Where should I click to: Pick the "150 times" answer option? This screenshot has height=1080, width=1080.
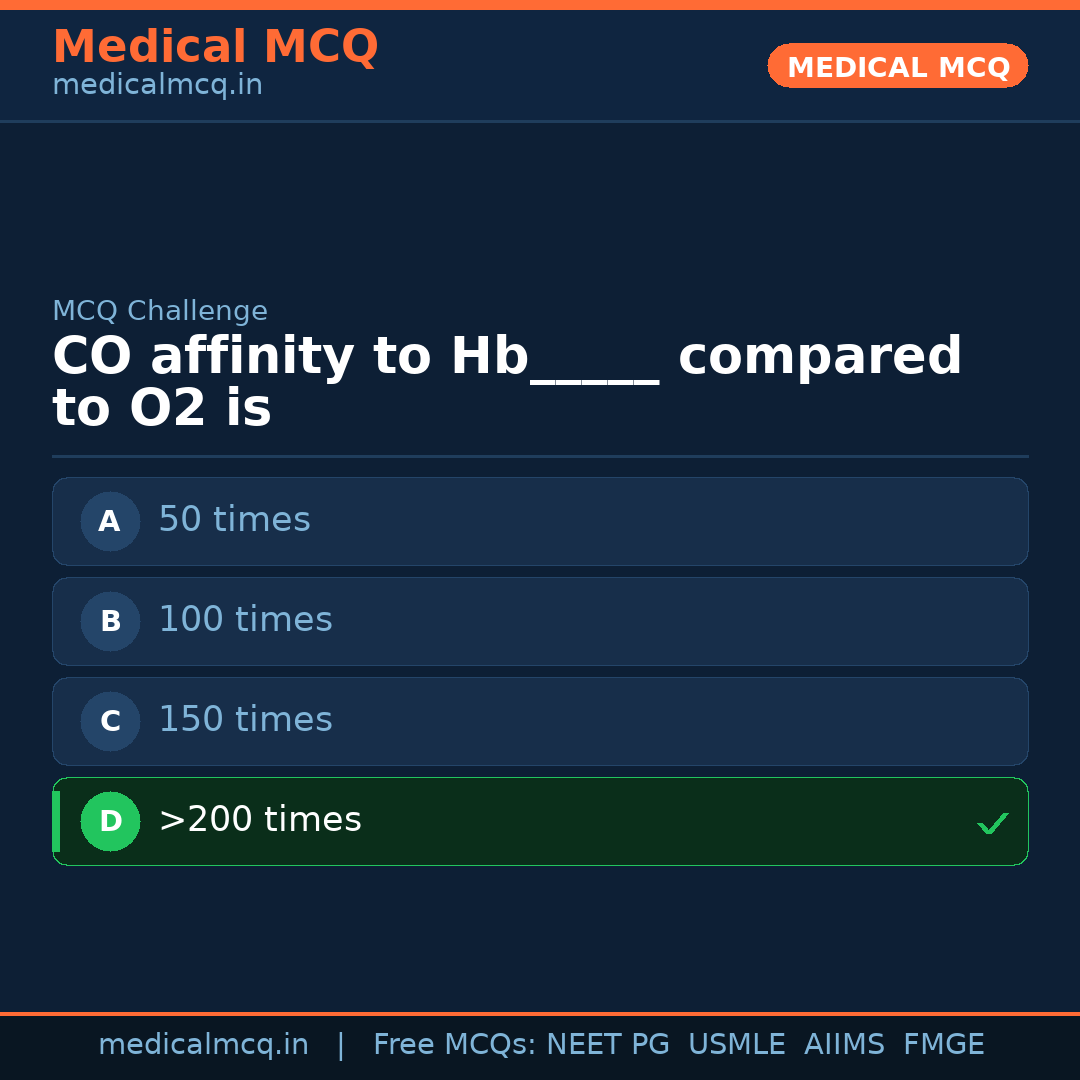point(540,721)
